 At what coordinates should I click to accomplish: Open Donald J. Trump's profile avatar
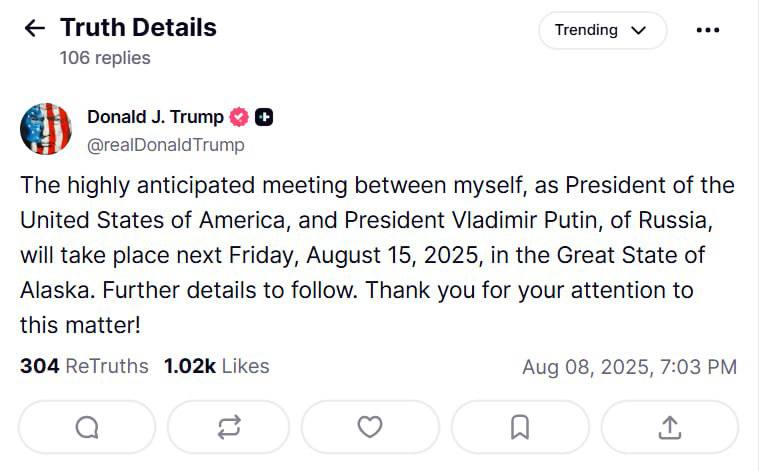point(46,129)
